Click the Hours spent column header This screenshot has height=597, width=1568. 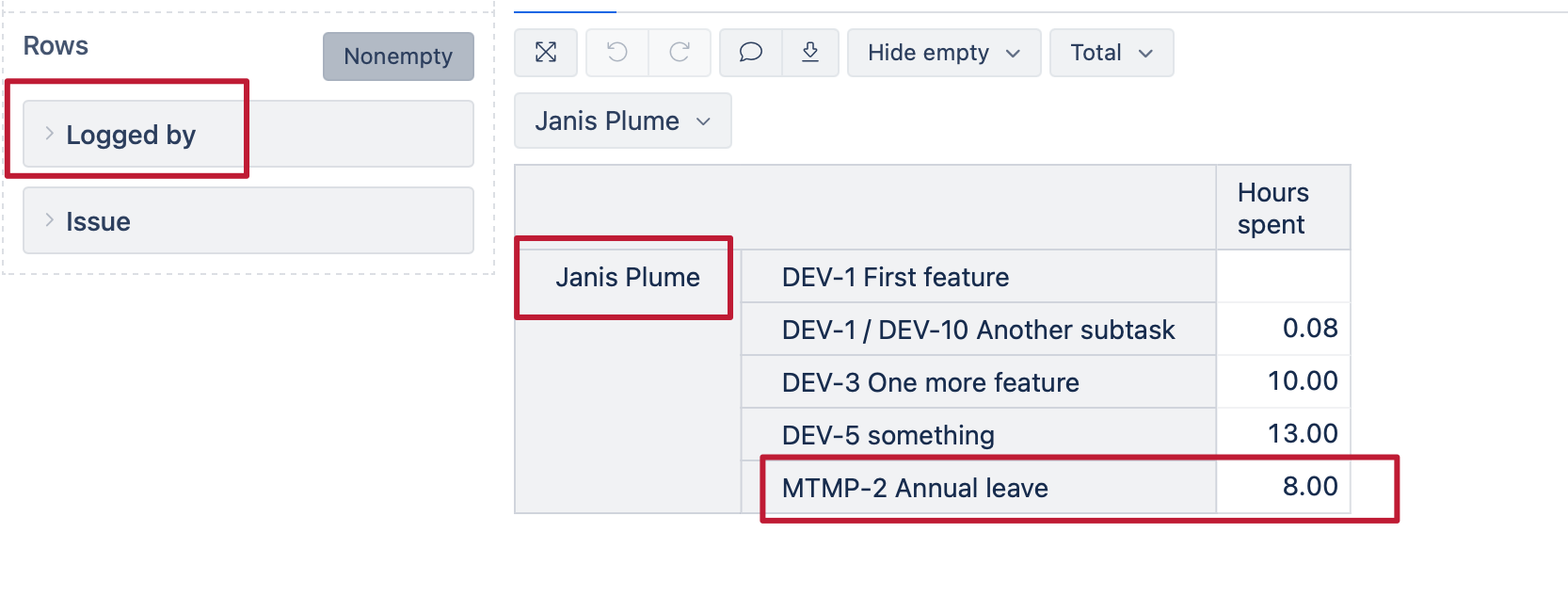(1272, 208)
